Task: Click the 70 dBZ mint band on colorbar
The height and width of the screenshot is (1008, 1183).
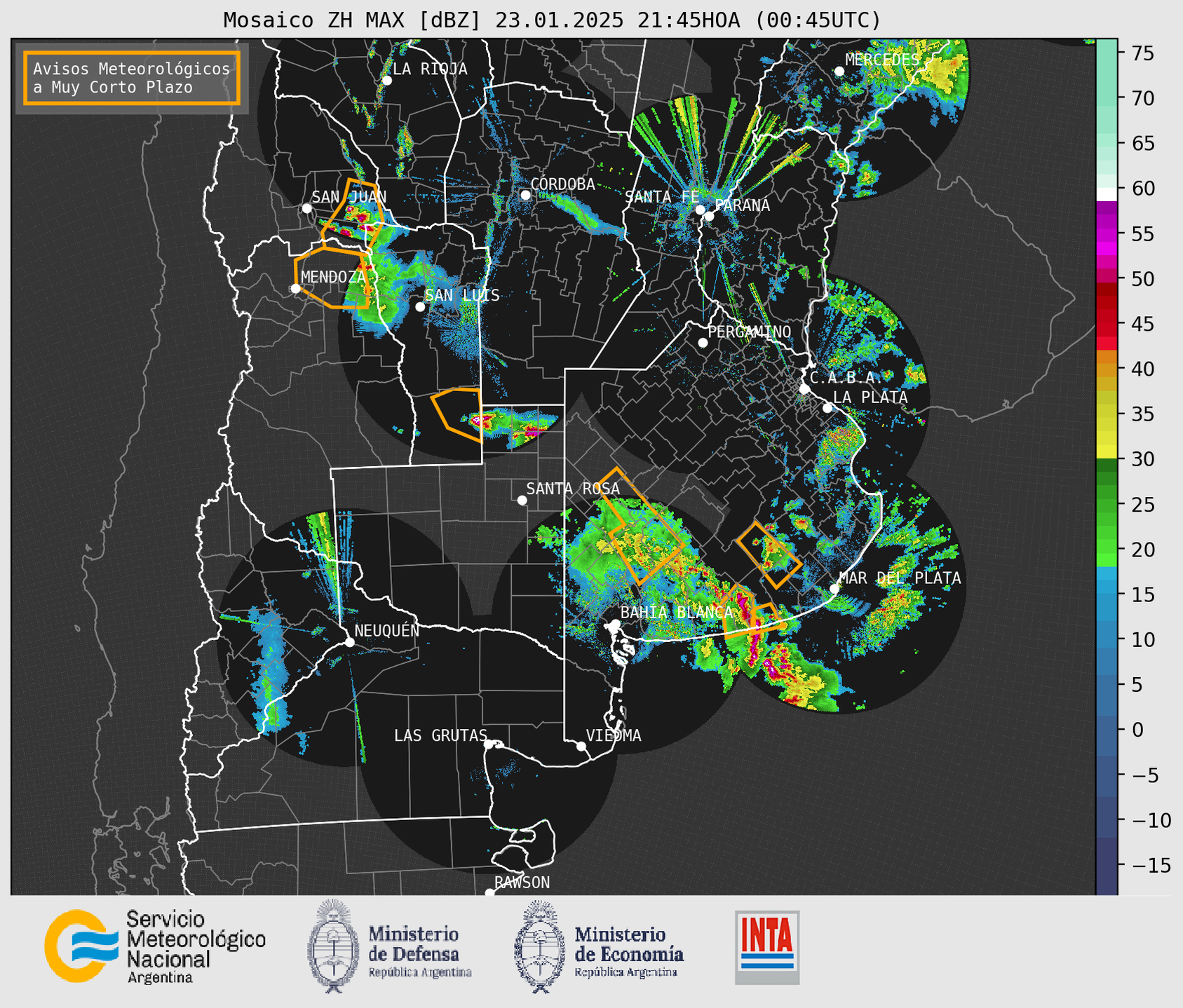Action: (1107, 98)
